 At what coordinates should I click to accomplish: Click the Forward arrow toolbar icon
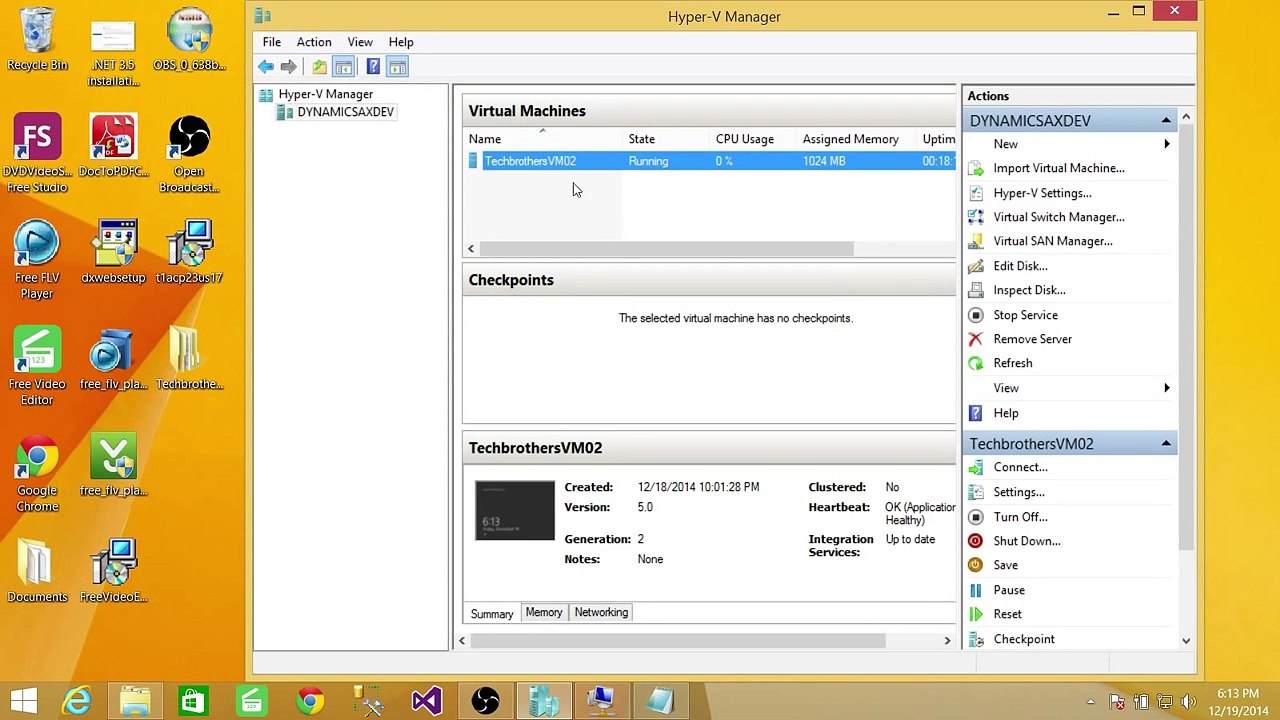pyautogui.click(x=288, y=67)
